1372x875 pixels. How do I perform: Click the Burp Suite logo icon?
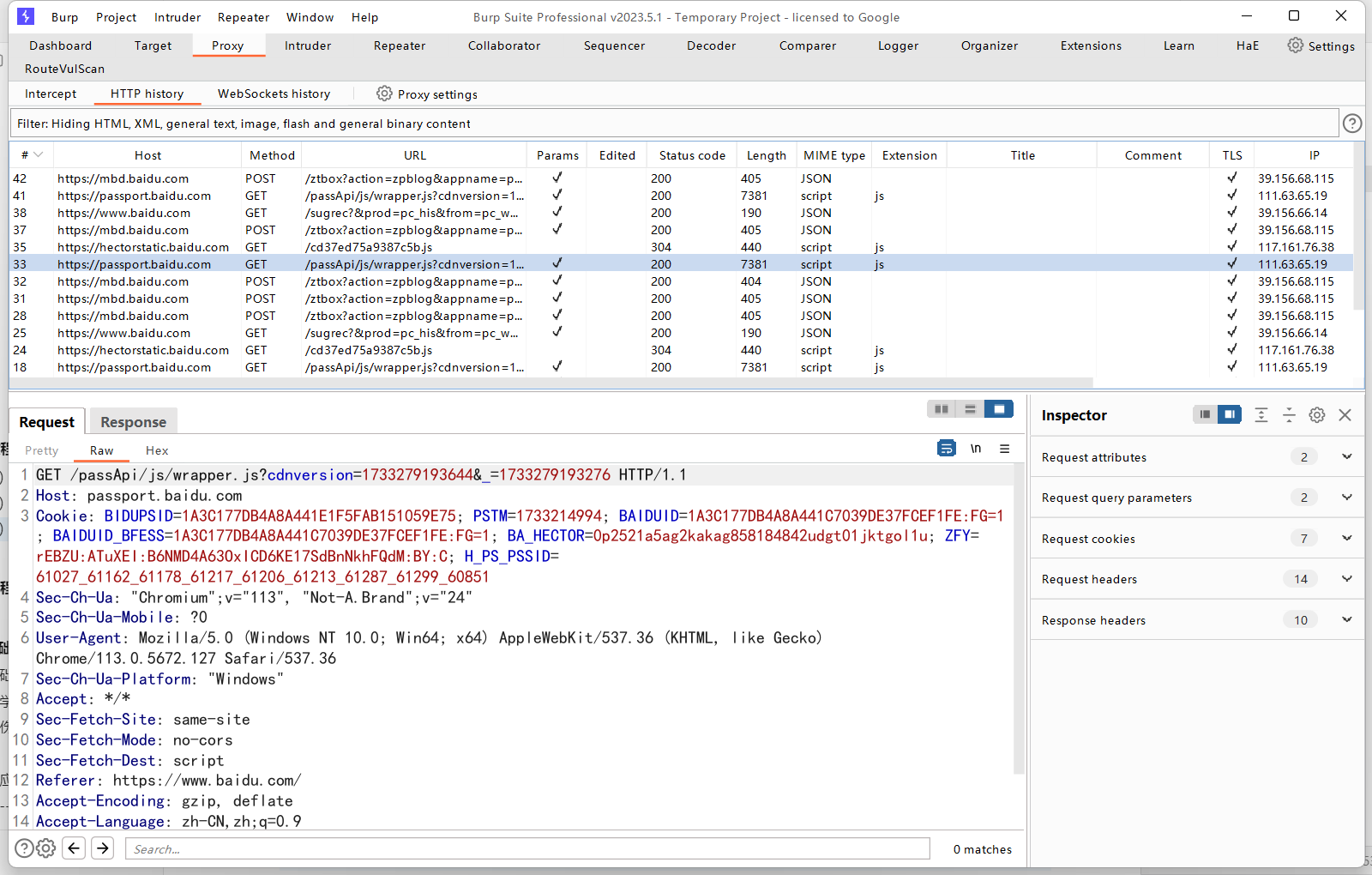[x=26, y=16]
